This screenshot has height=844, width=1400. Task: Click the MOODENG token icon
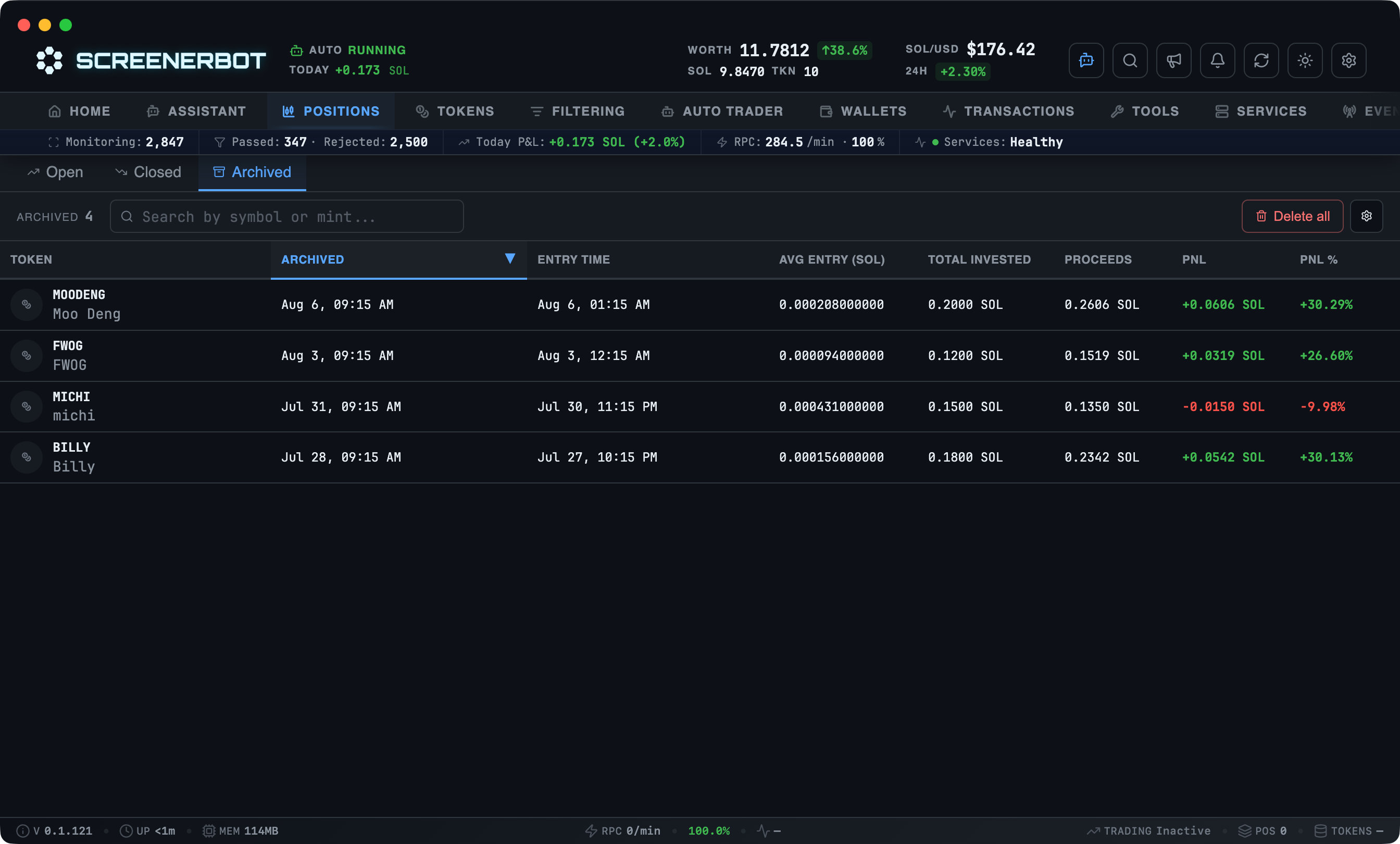click(26, 305)
